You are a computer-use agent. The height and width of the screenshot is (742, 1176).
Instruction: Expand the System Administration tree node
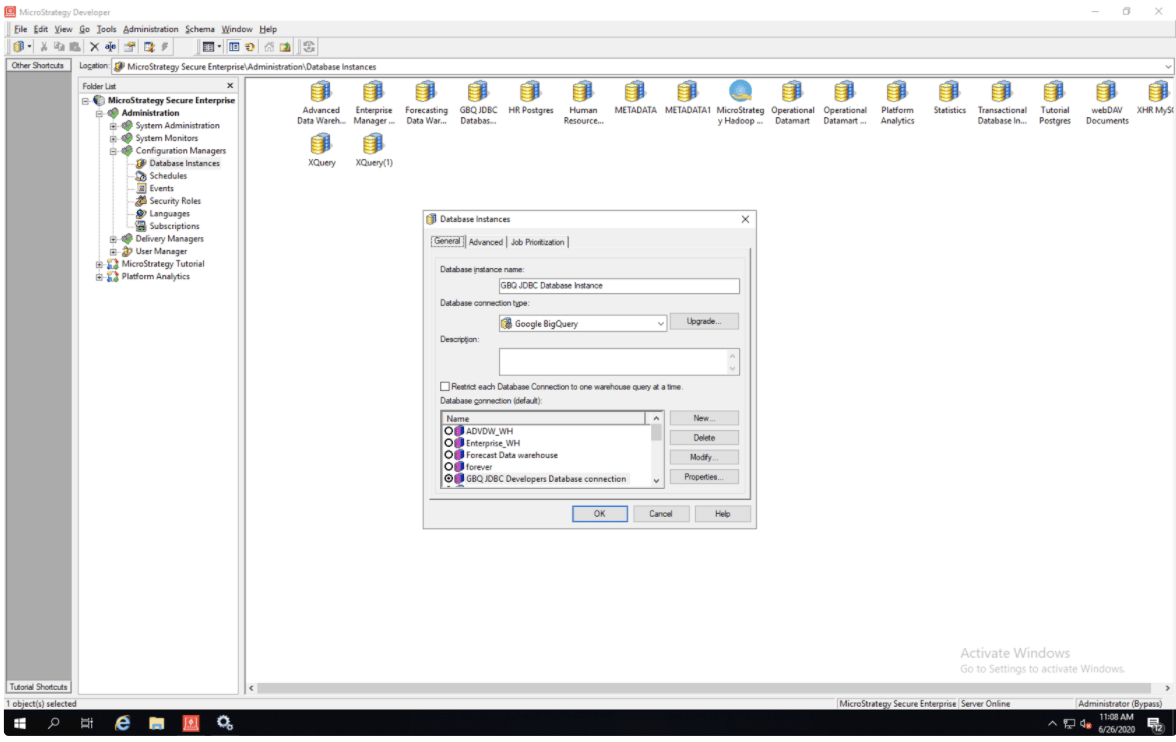tap(114, 126)
